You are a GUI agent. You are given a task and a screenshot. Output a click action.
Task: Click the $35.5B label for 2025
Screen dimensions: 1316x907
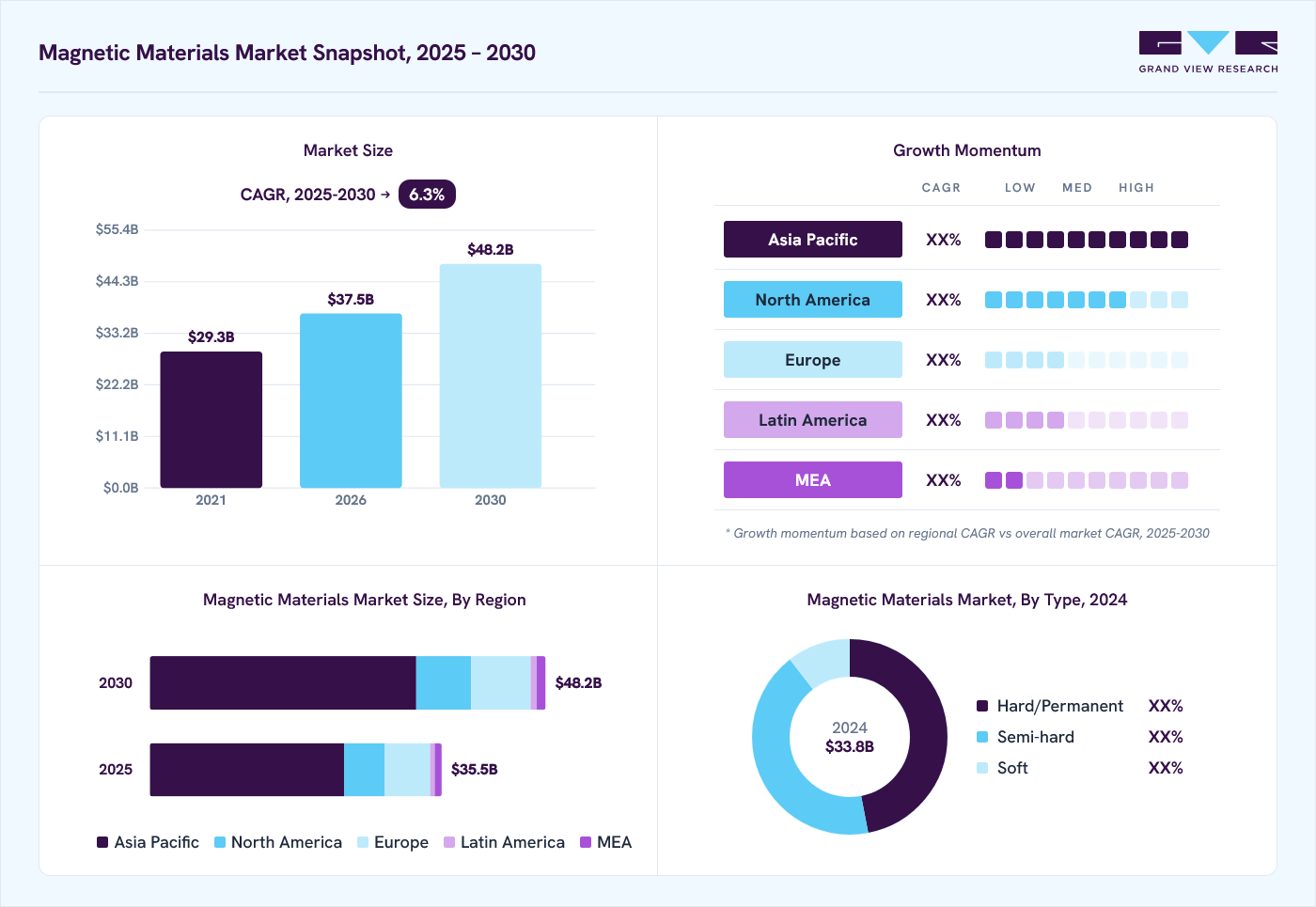475,769
